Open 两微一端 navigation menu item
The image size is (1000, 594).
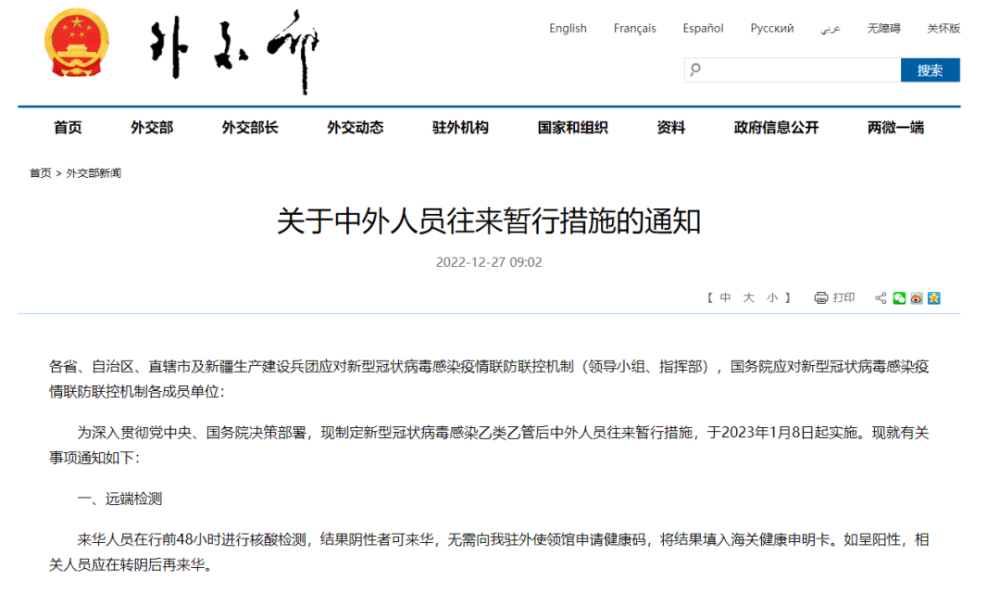pyautogui.click(x=895, y=128)
